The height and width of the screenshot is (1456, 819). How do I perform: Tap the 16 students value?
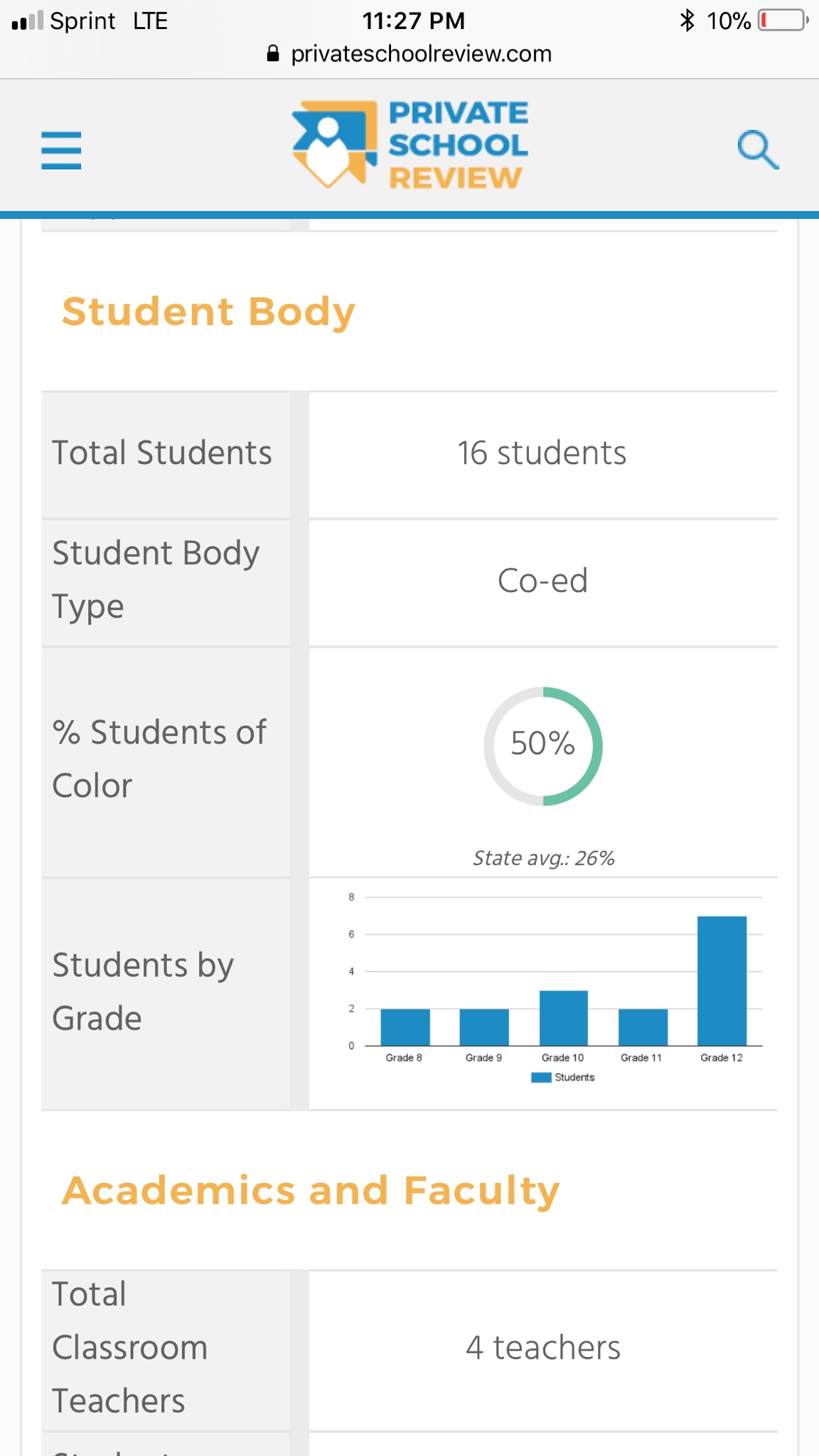(542, 453)
